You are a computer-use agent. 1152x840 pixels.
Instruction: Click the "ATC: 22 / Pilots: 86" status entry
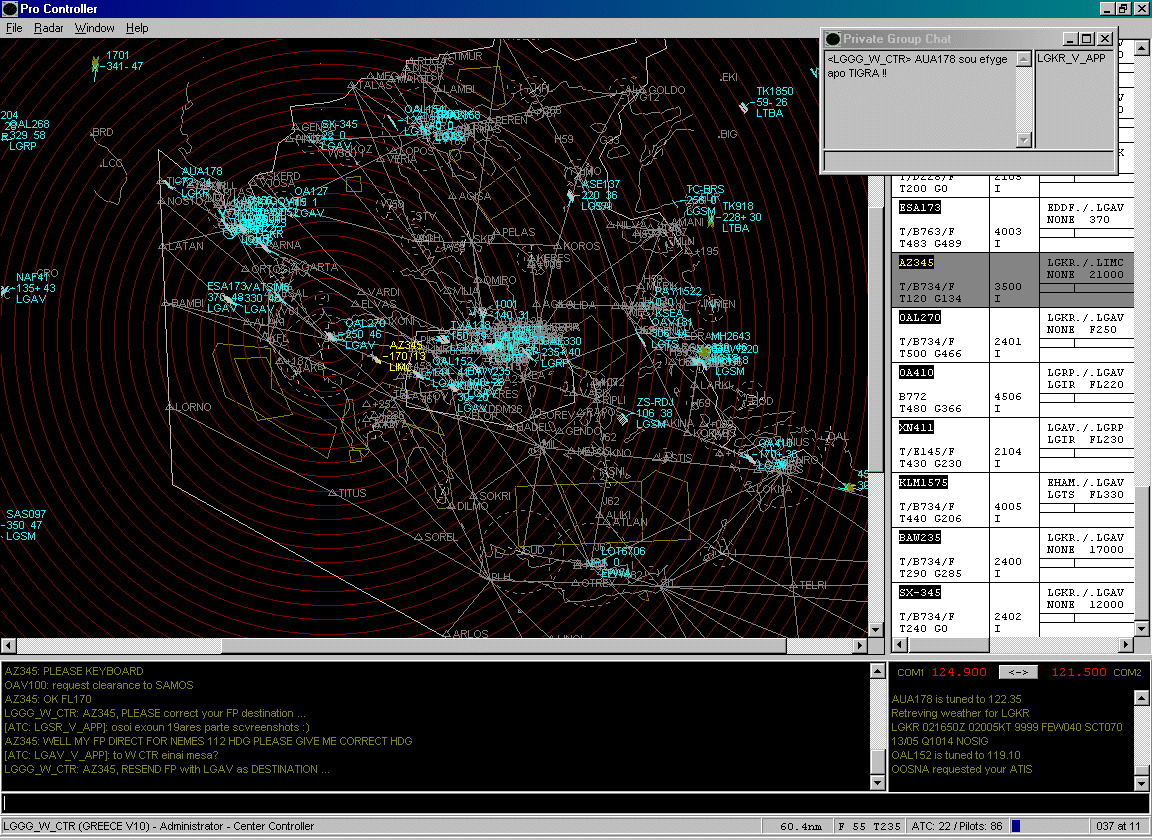957,826
